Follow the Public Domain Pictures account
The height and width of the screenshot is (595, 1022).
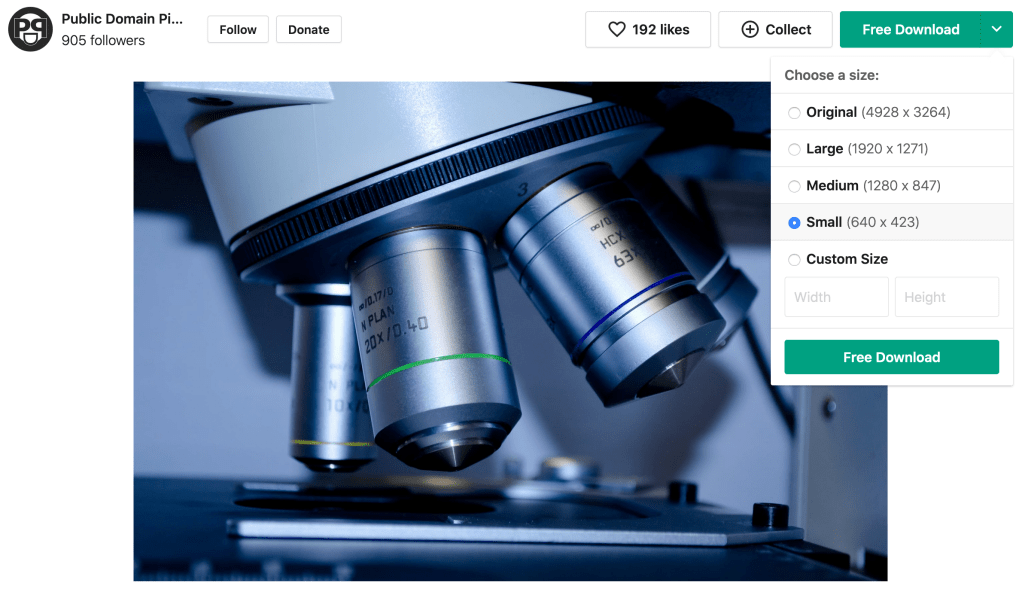pos(238,30)
